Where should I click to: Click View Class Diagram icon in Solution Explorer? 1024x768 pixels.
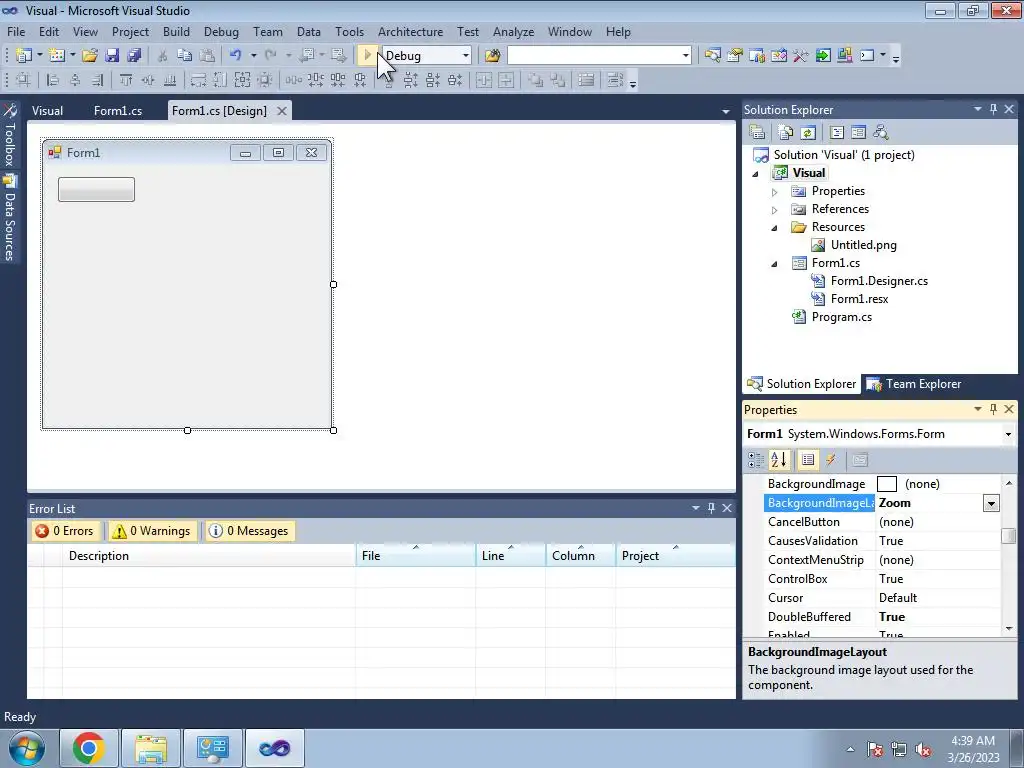[880, 133]
